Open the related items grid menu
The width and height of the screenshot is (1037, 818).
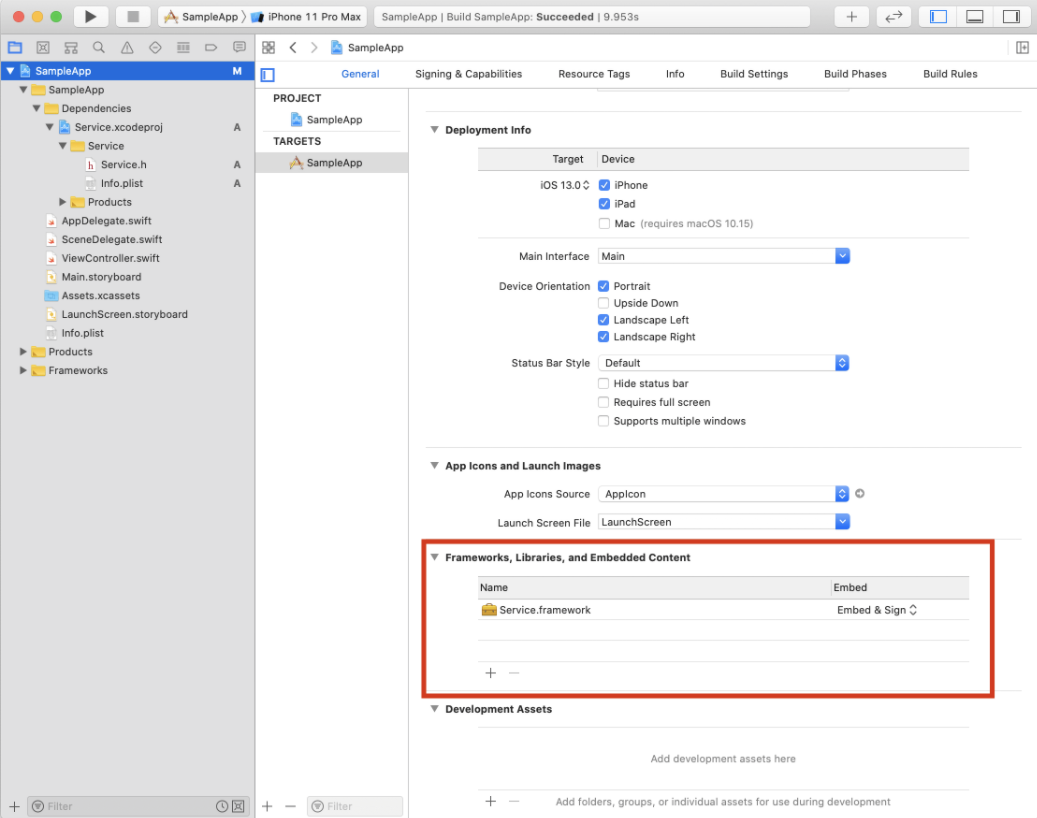point(269,48)
